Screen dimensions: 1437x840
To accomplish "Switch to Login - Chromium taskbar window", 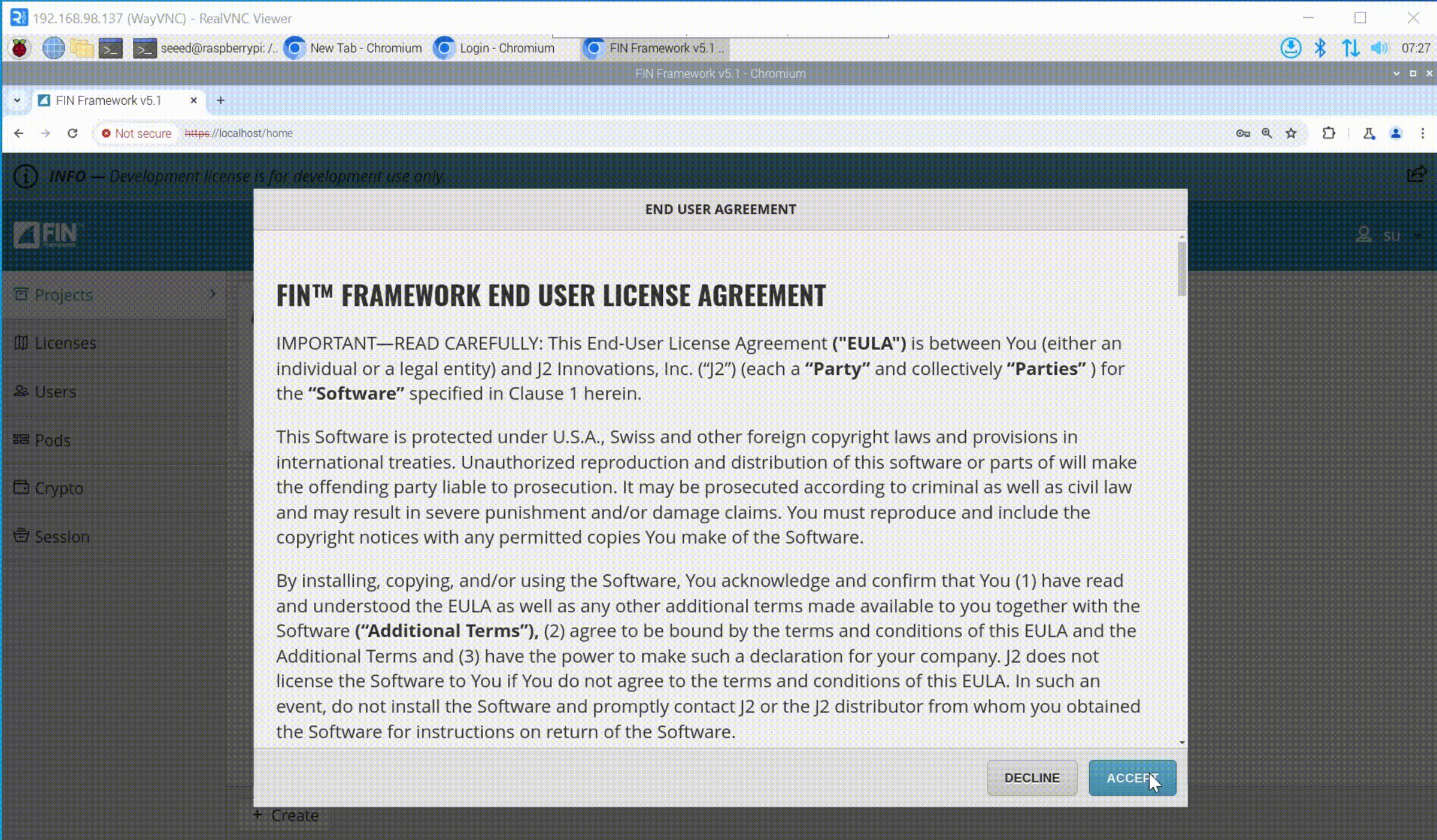I will click(x=496, y=48).
